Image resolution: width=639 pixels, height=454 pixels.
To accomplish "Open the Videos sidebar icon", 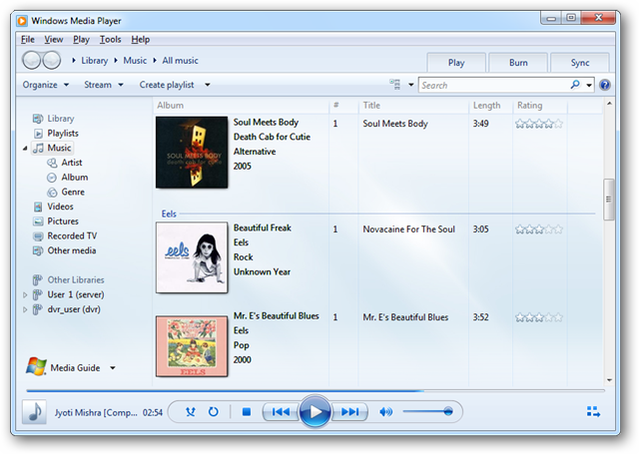I will click(x=38, y=207).
